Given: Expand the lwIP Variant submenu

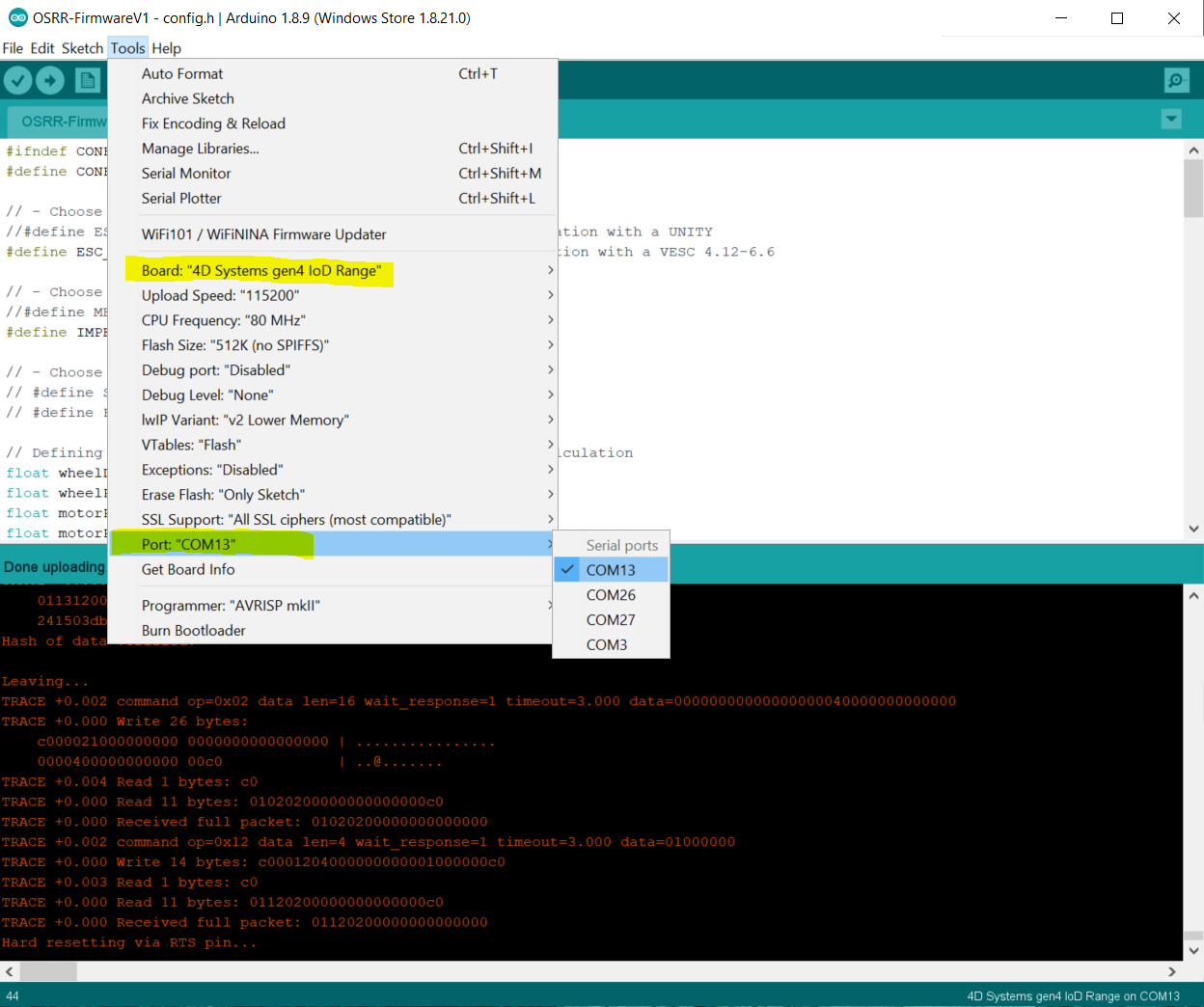Looking at the screenshot, I should click(x=333, y=421).
